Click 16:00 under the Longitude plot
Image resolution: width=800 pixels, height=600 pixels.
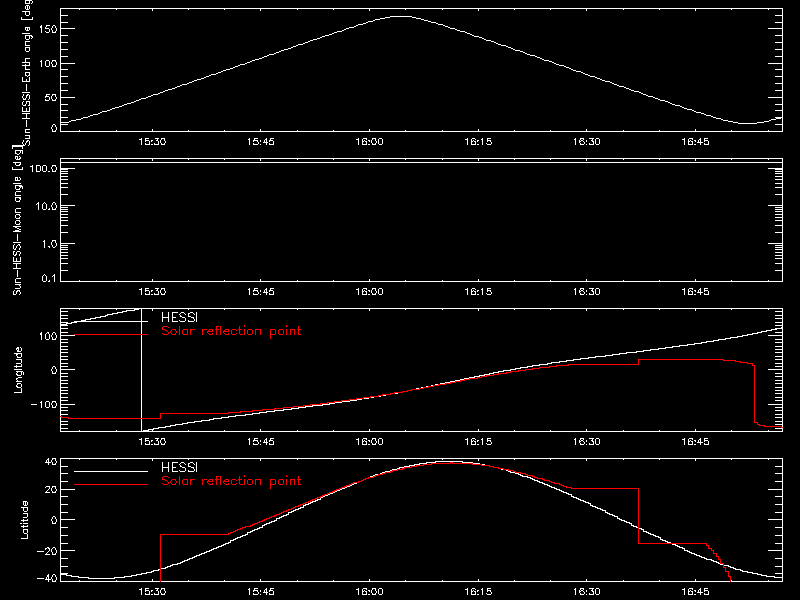(369, 441)
